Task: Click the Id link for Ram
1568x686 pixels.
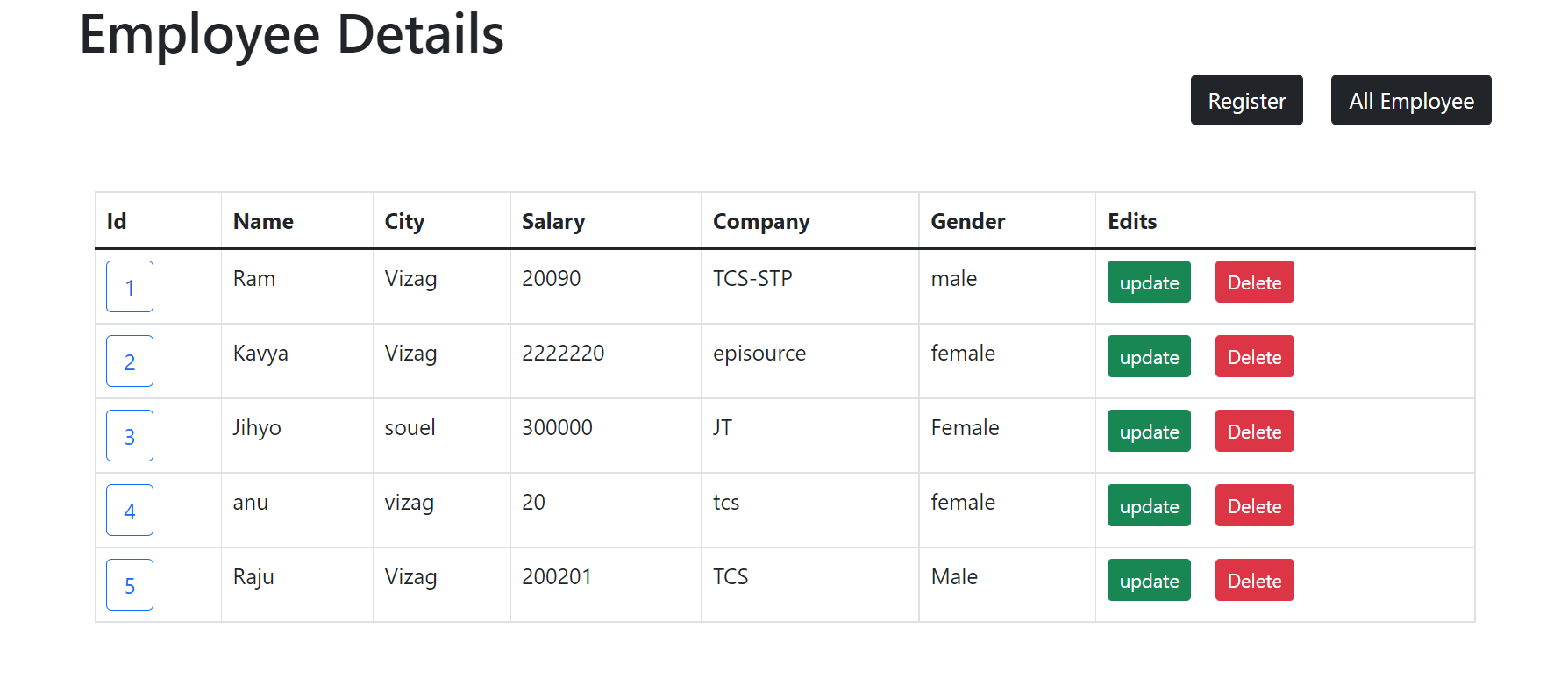Action: [x=129, y=287]
